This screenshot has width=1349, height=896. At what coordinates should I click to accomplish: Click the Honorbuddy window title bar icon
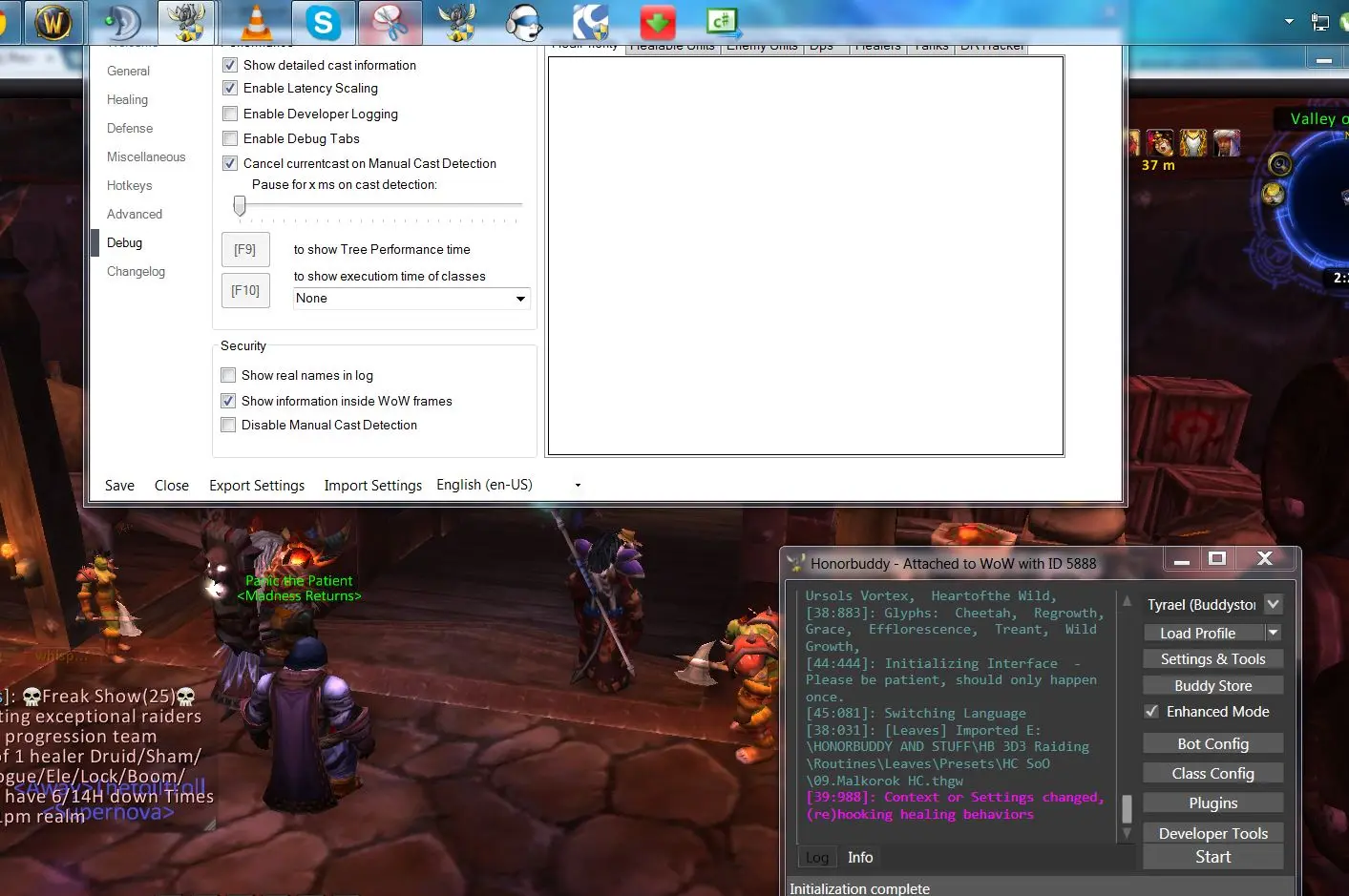pos(796,564)
